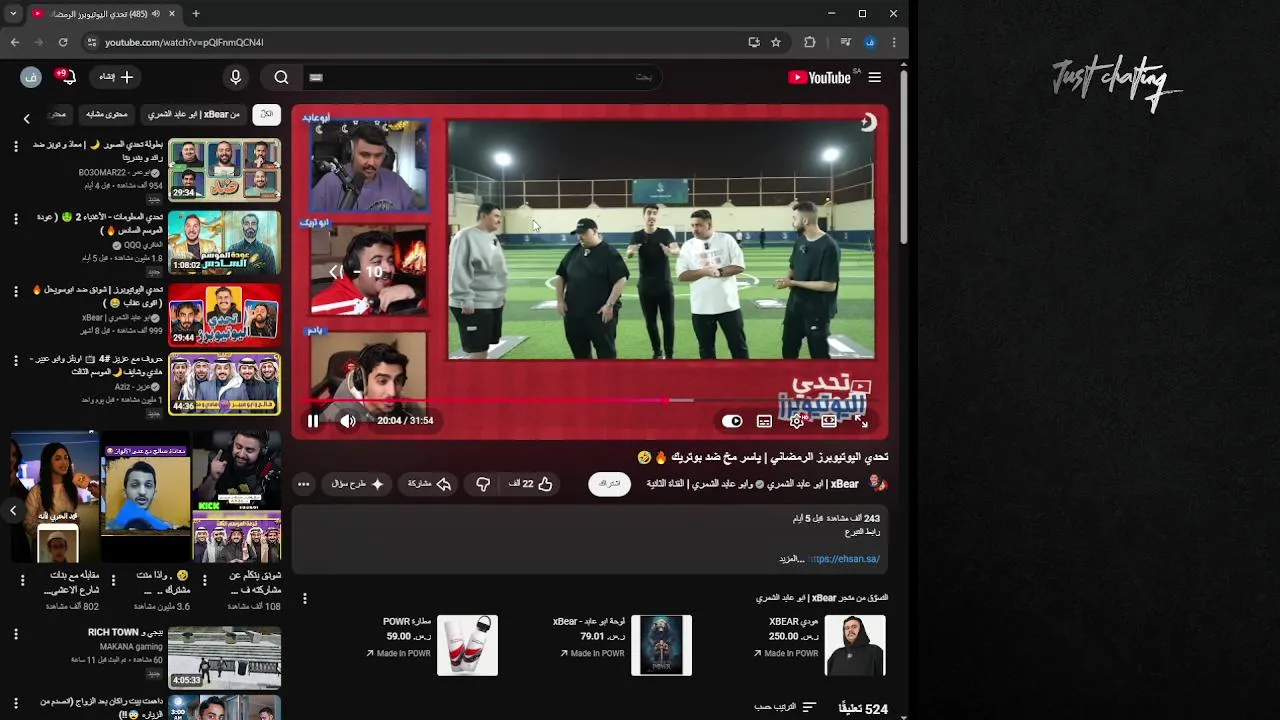Like the video with thumbs up
The height and width of the screenshot is (720, 1280).
click(x=531, y=484)
